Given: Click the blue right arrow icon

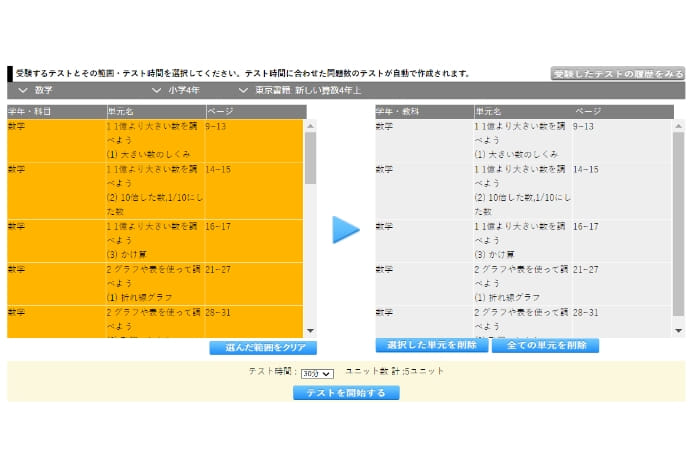Looking at the screenshot, I should [x=346, y=229].
